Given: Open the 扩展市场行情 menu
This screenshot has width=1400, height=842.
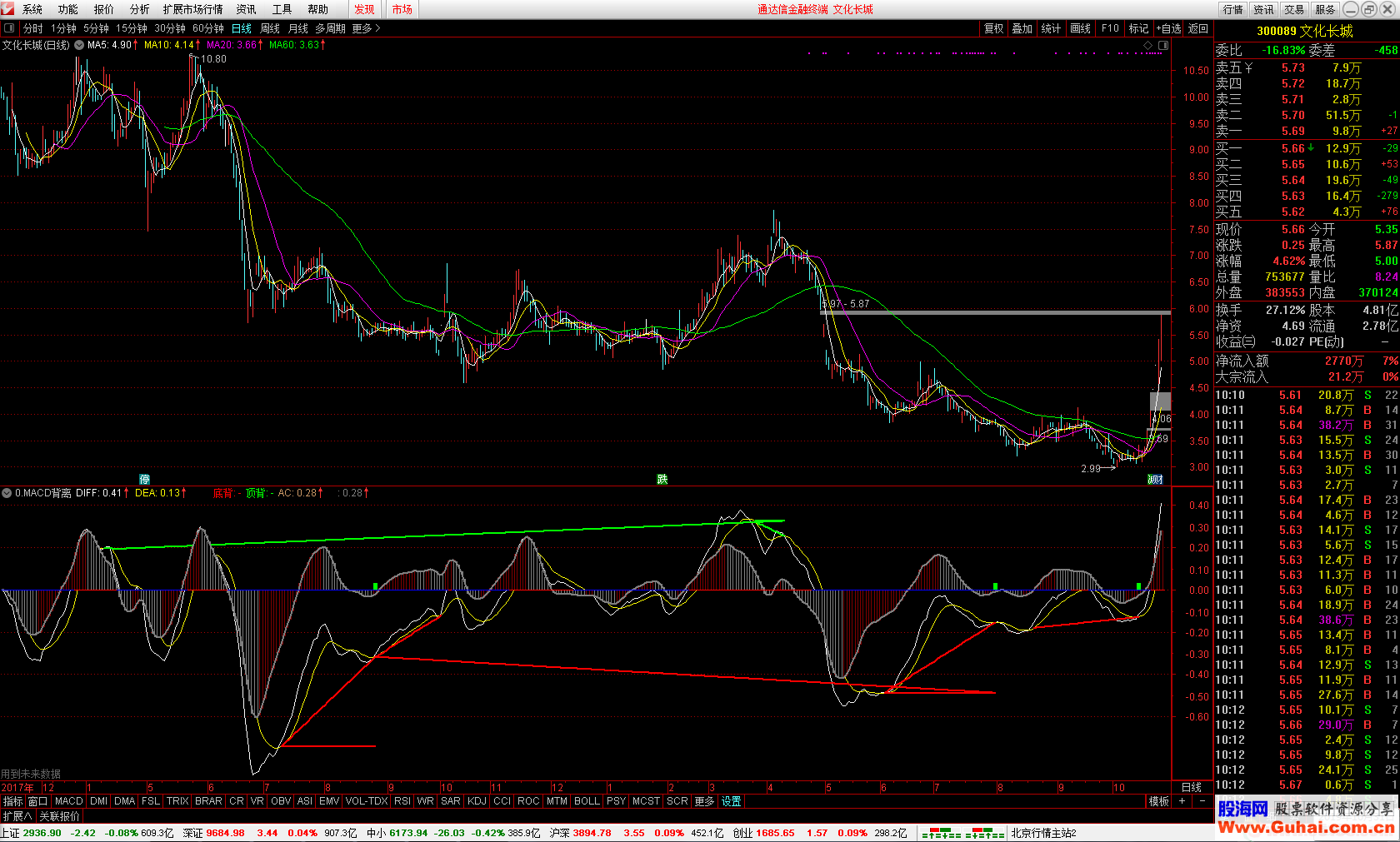Looking at the screenshot, I should tap(193, 9).
